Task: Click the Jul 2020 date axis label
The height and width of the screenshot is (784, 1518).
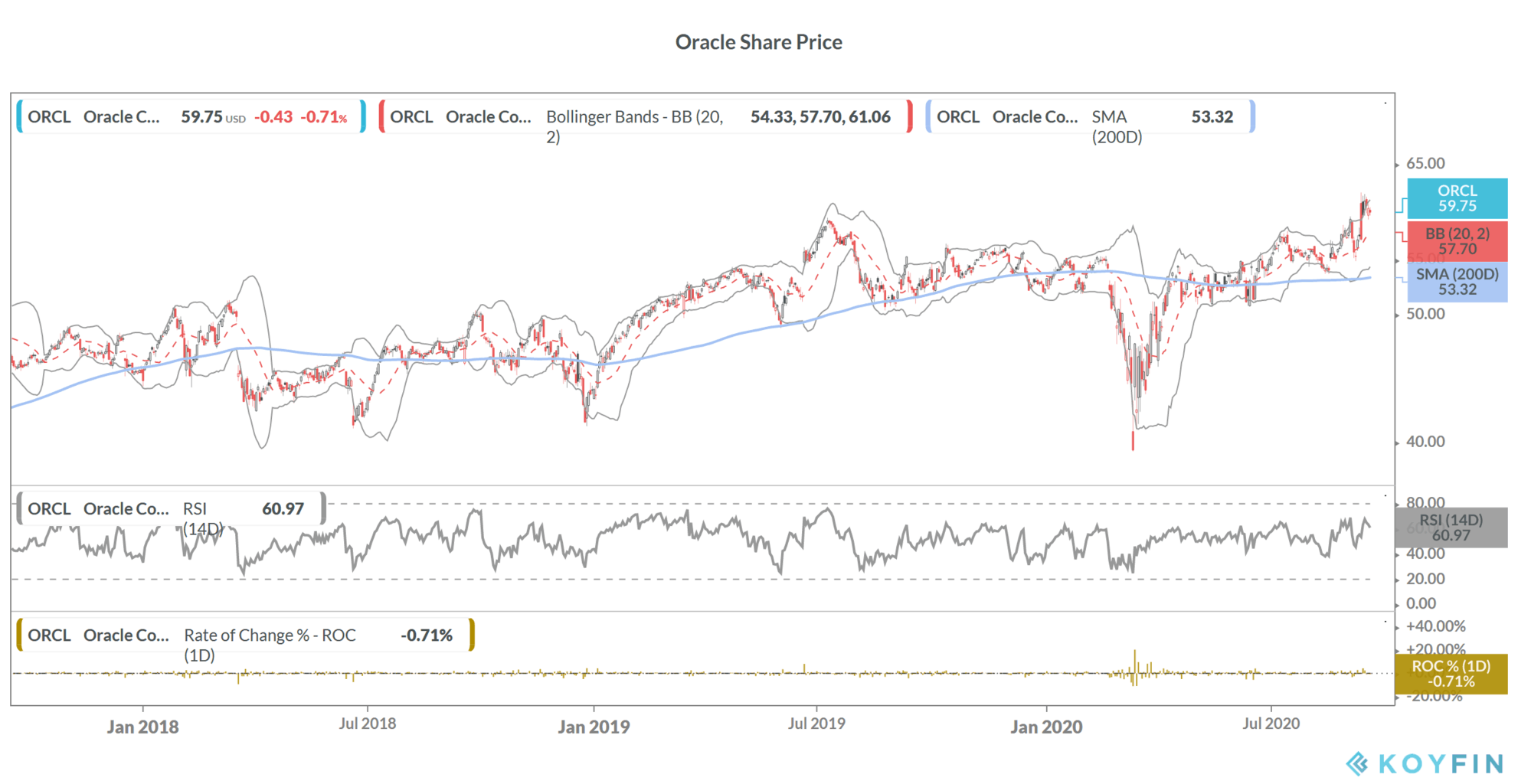Action: point(1271,724)
